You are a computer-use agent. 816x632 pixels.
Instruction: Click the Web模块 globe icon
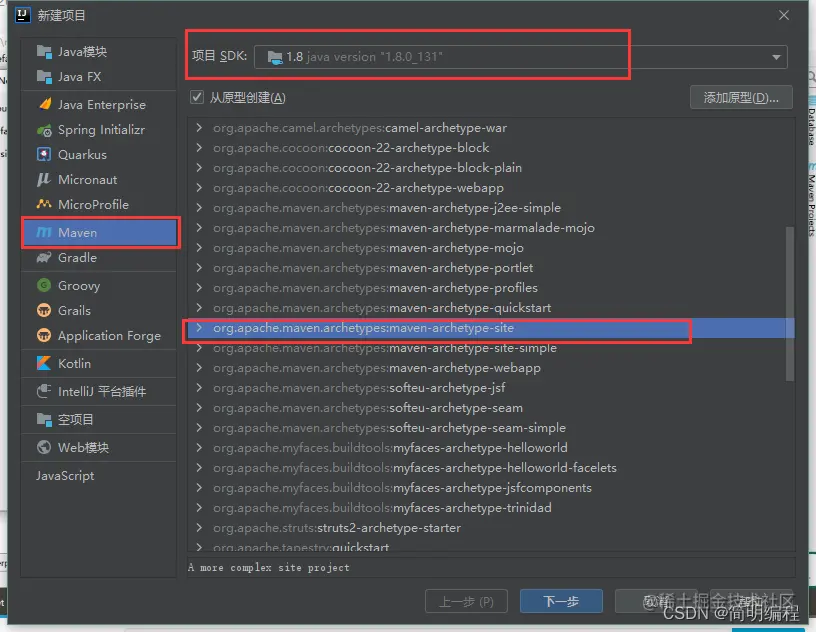click(x=44, y=447)
